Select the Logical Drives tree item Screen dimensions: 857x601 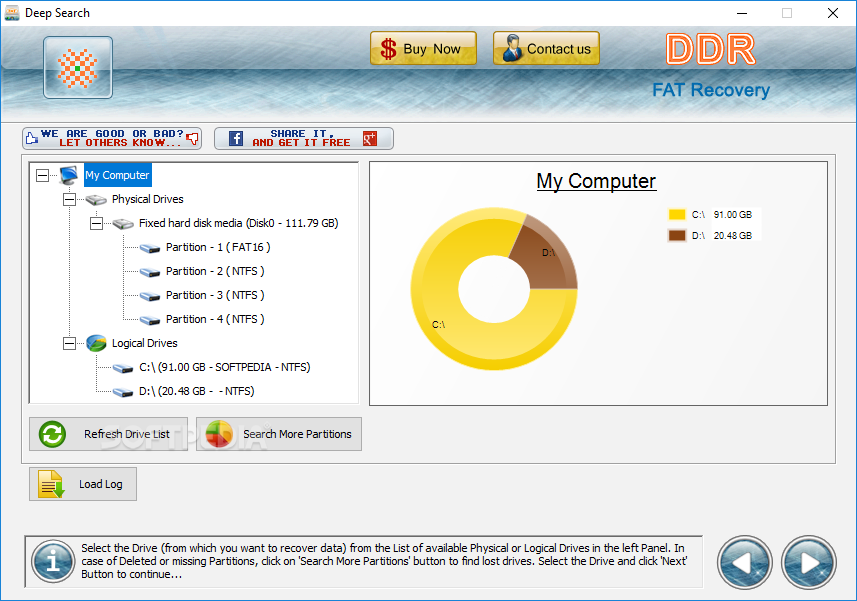click(145, 343)
